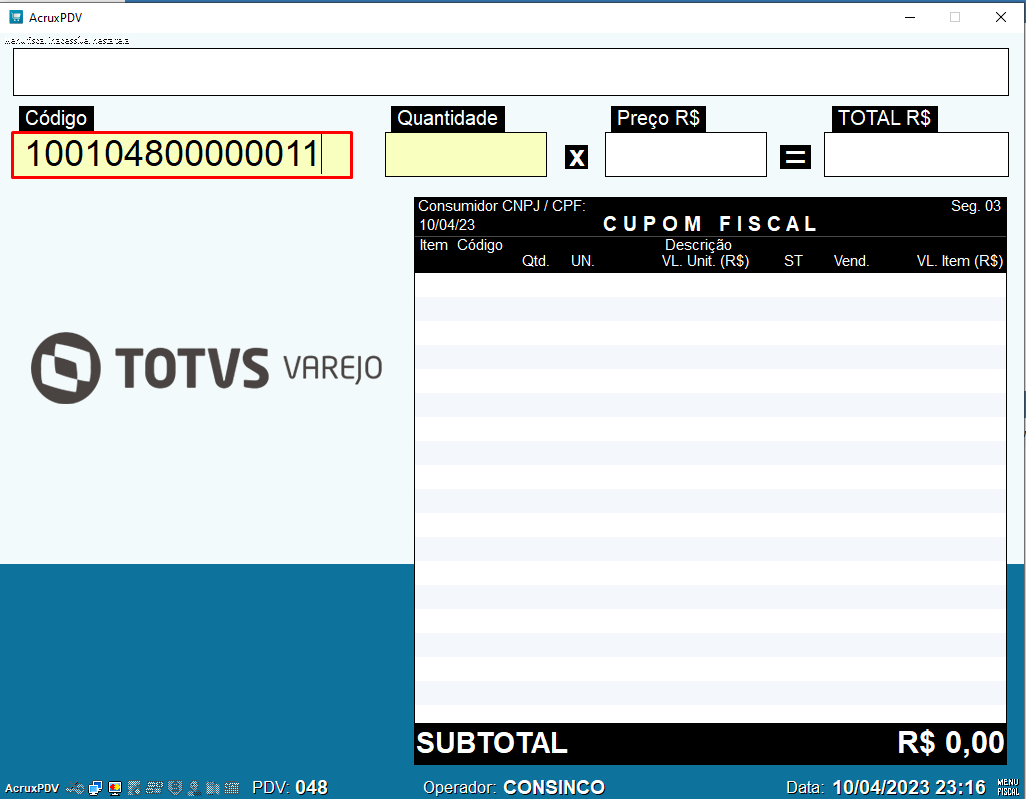Click the Código label
The image size is (1026, 799).
point(56,118)
